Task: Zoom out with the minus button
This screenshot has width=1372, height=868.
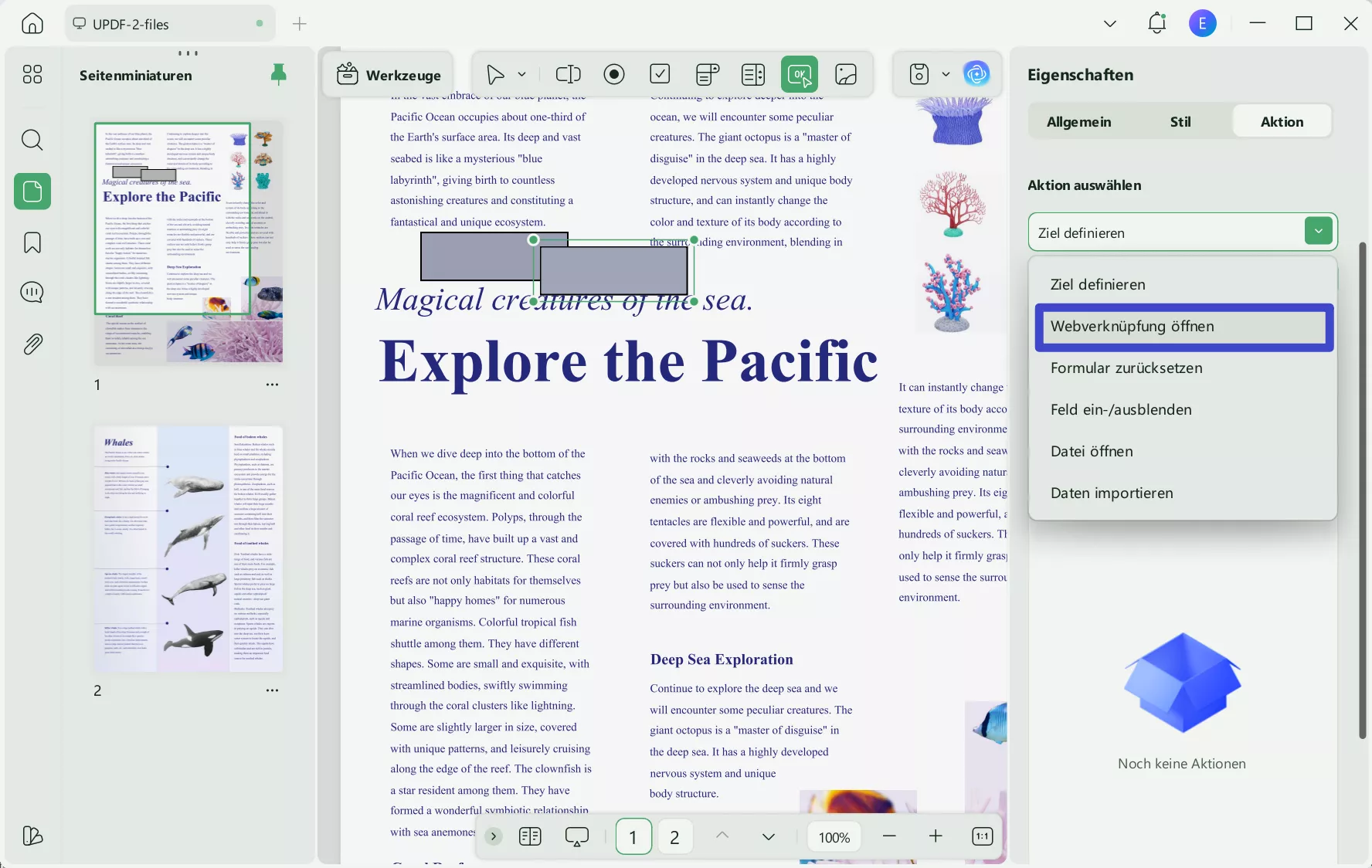Action: (889, 836)
